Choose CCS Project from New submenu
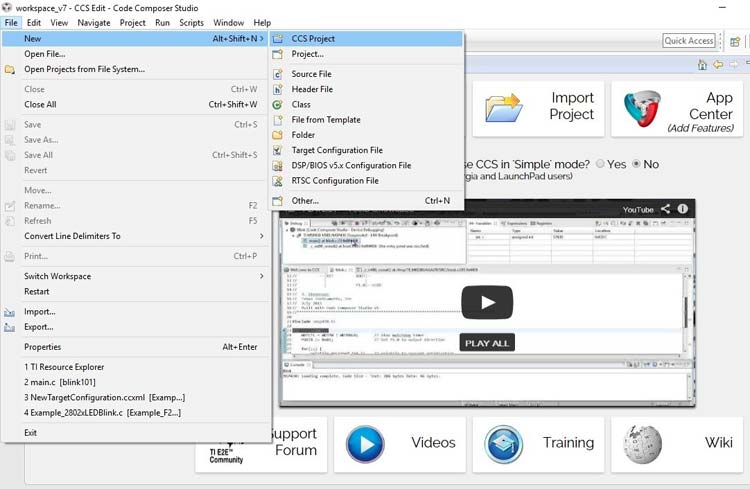This screenshot has height=489, width=750. coord(313,39)
